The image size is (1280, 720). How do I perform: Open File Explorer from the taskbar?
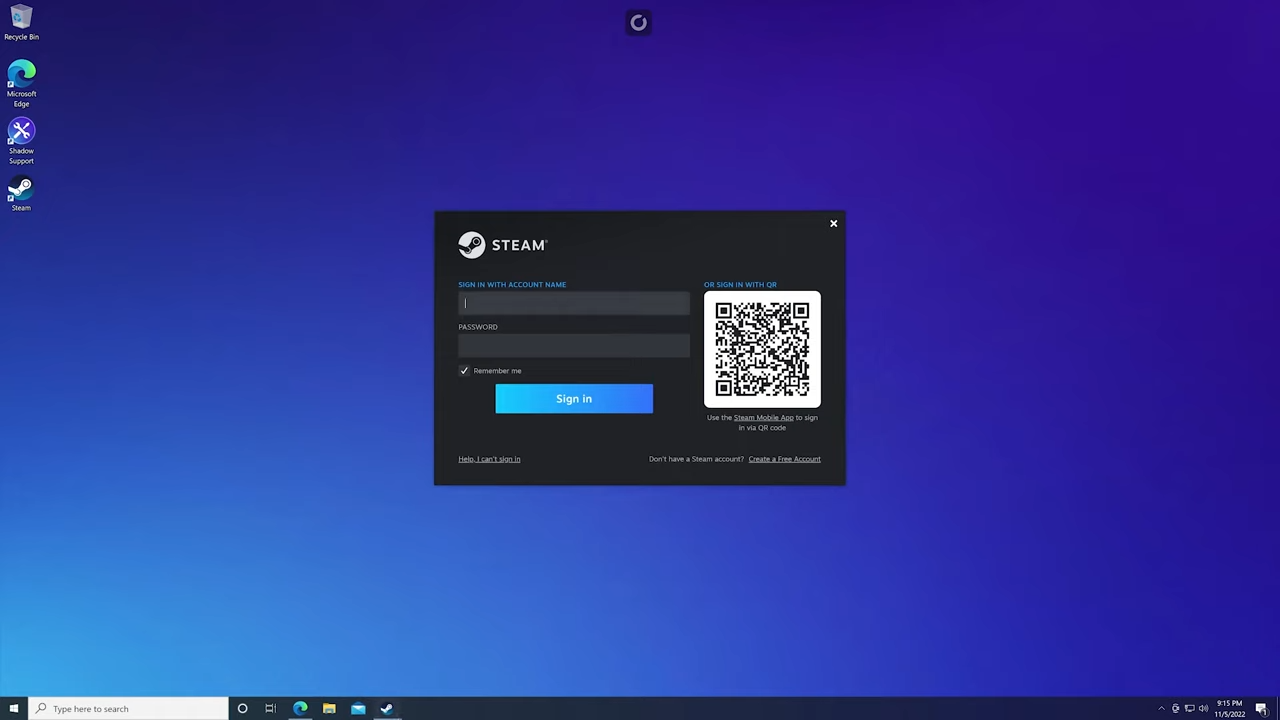tap(329, 709)
